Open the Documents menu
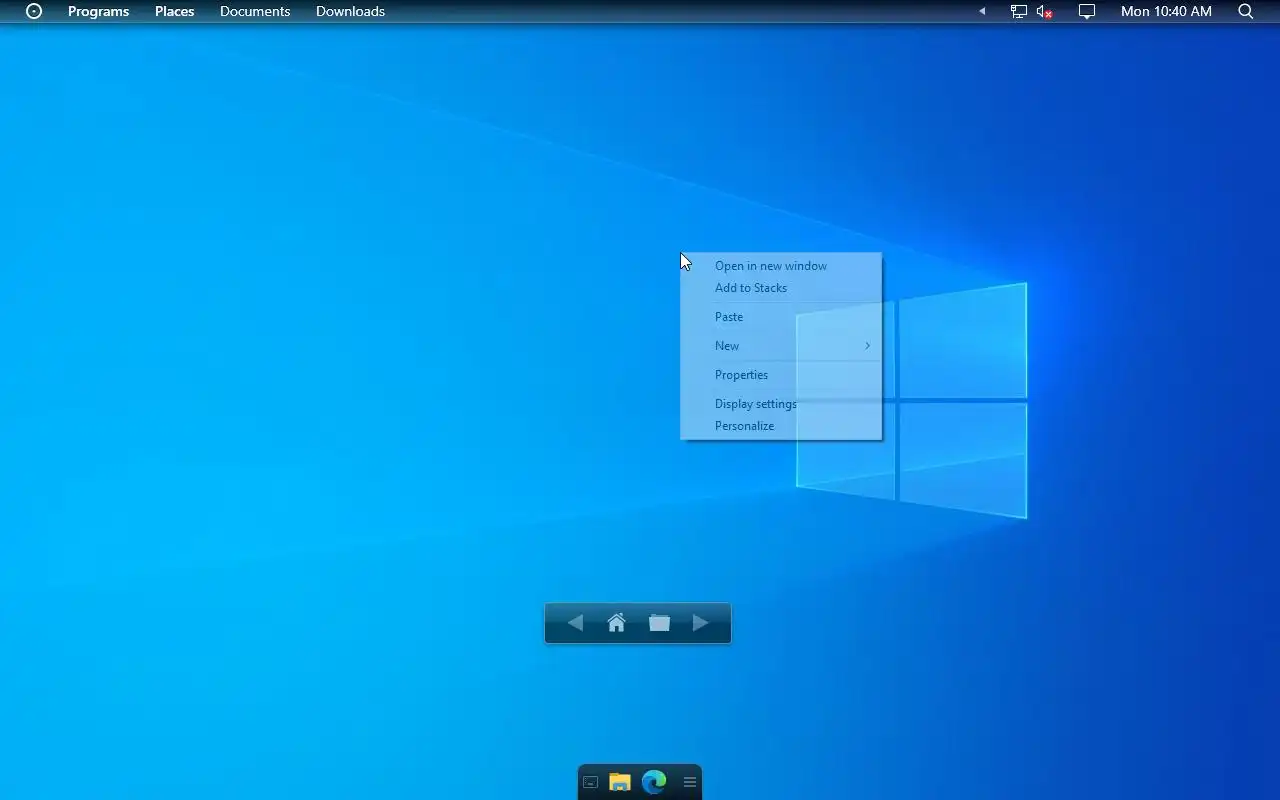The image size is (1280, 800). pyautogui.click(x=255, y=11)
